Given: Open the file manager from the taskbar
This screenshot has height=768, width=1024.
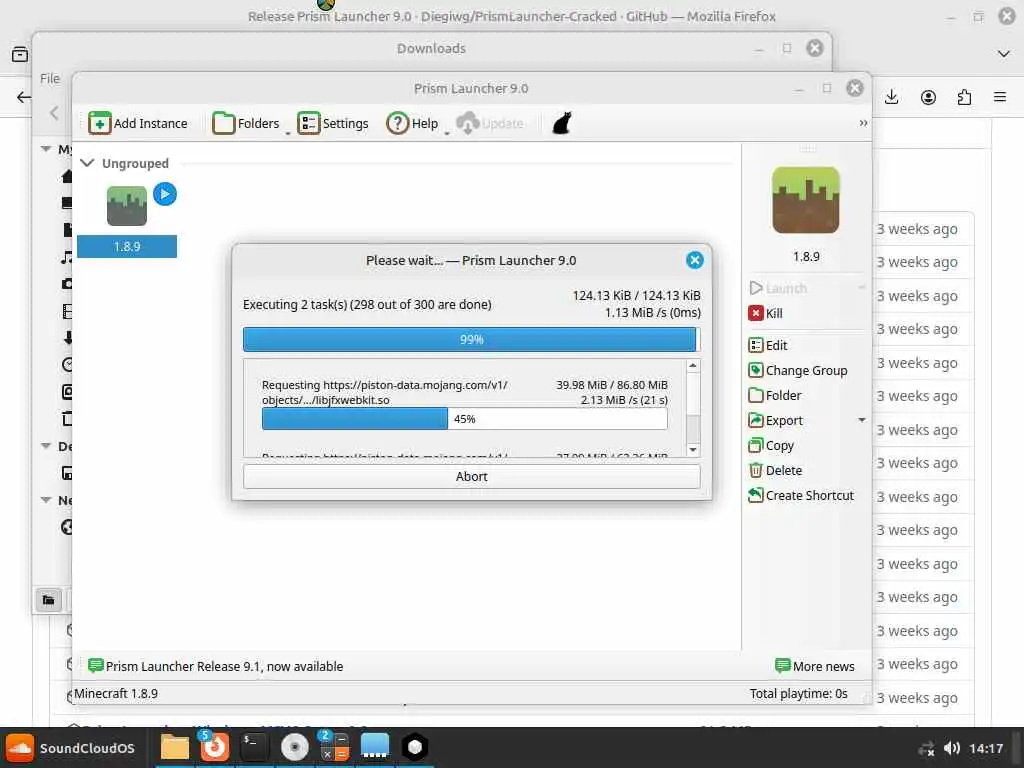Looking at the screenshot, I should tap(174, 747).
